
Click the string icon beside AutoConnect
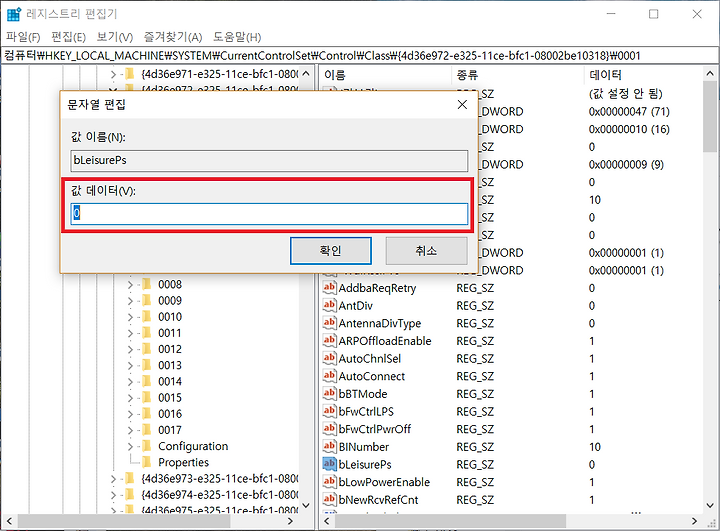(329, 376)
